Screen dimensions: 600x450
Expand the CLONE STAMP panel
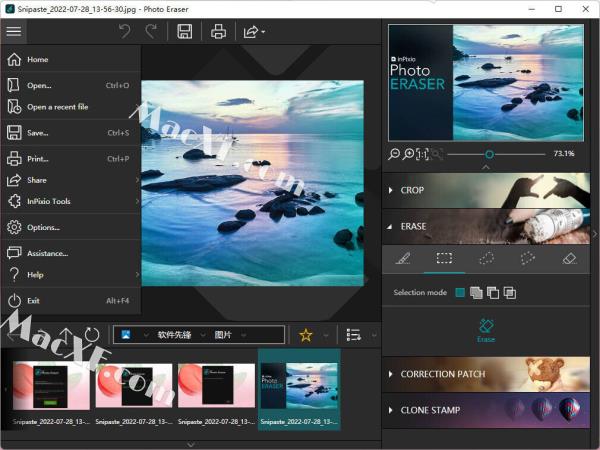pyautogui.click(x=486, y=410)
